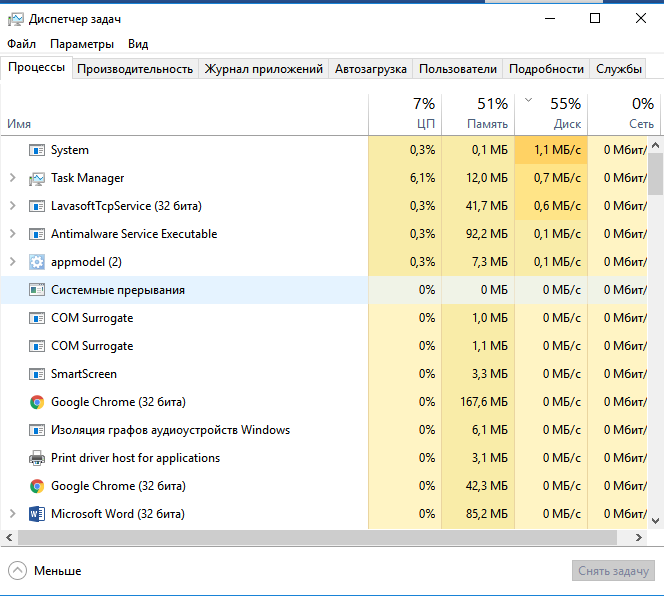The image size is (664, 596).
Task: Expand the LavasoftTcpService process group
Action: point(12,206)
